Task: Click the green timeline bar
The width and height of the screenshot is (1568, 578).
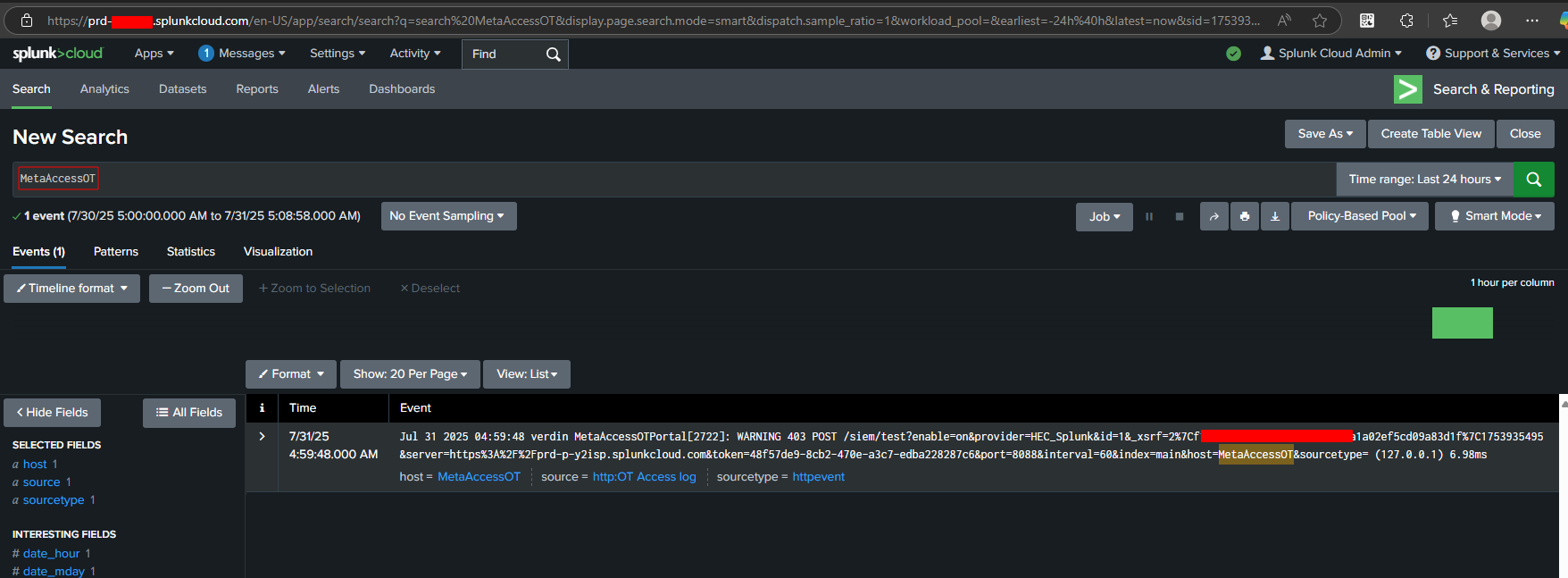Action: click(x=1463, y=323)
